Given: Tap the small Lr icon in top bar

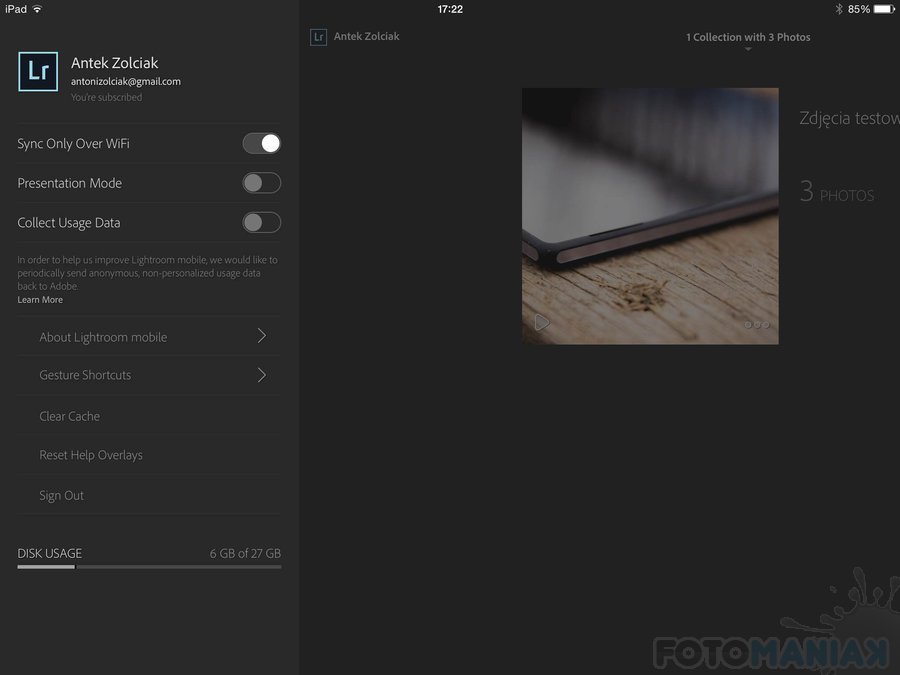Looking at the screenshot, I should pos(319,37).
